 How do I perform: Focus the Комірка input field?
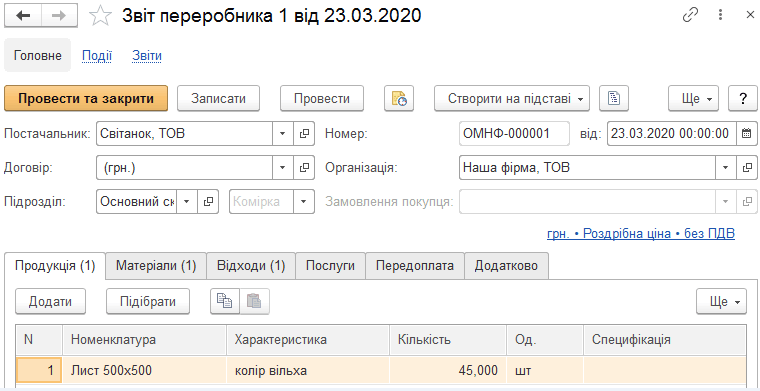coord(262,202)
